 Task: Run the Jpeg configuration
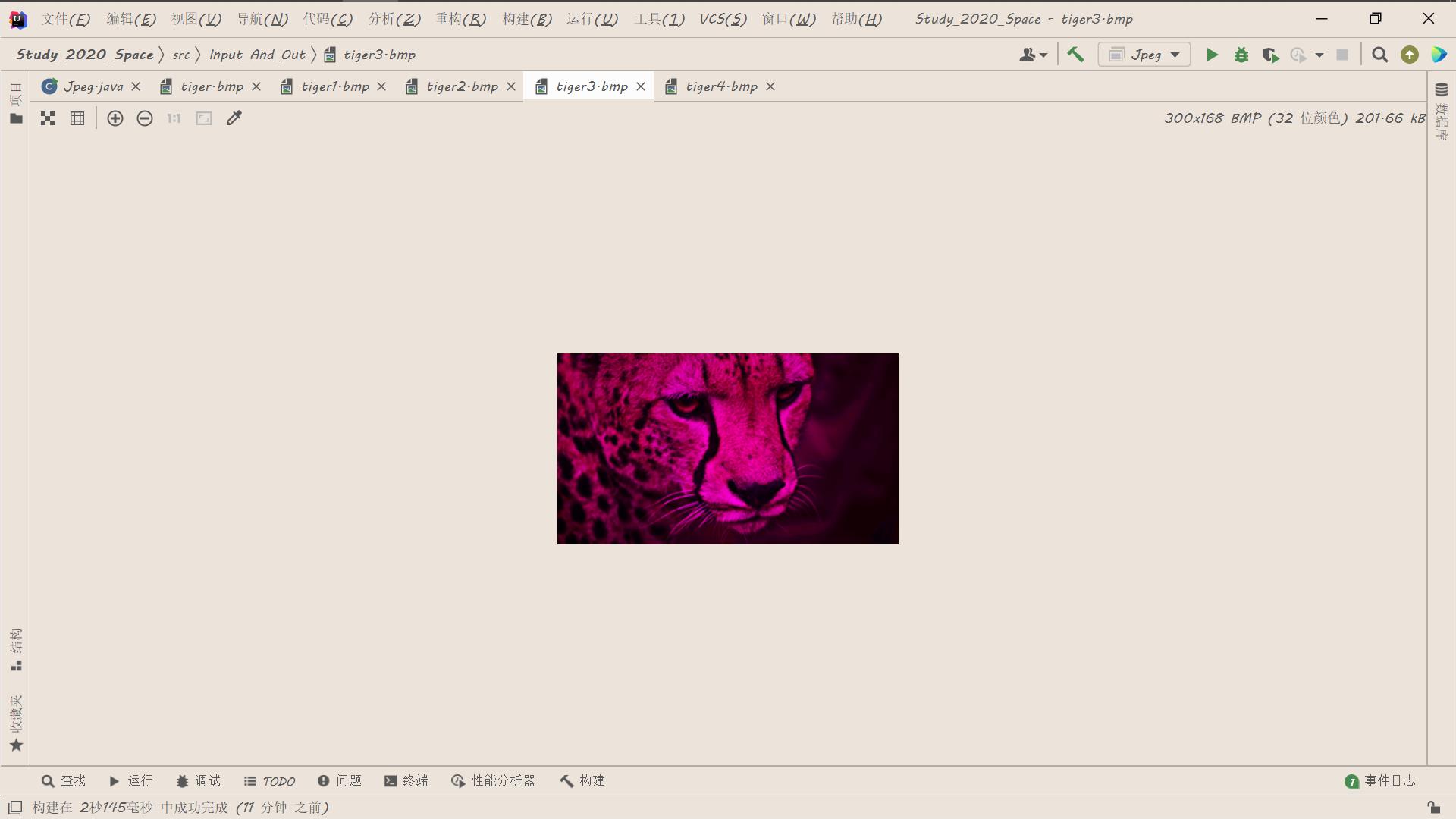[1212, 55]
